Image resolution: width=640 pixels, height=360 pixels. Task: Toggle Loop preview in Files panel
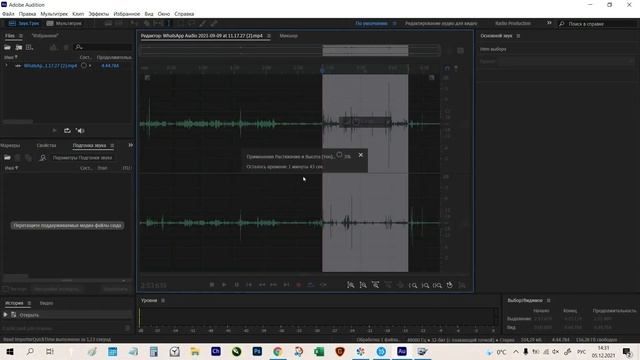pyautogui.click(x=67, y=131)
